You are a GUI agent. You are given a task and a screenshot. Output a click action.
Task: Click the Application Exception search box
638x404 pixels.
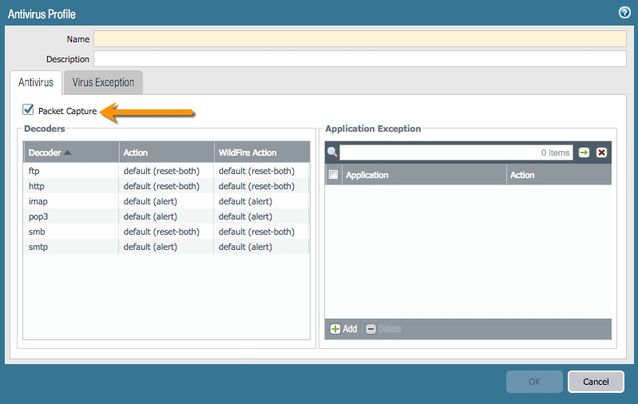point(455,153)
